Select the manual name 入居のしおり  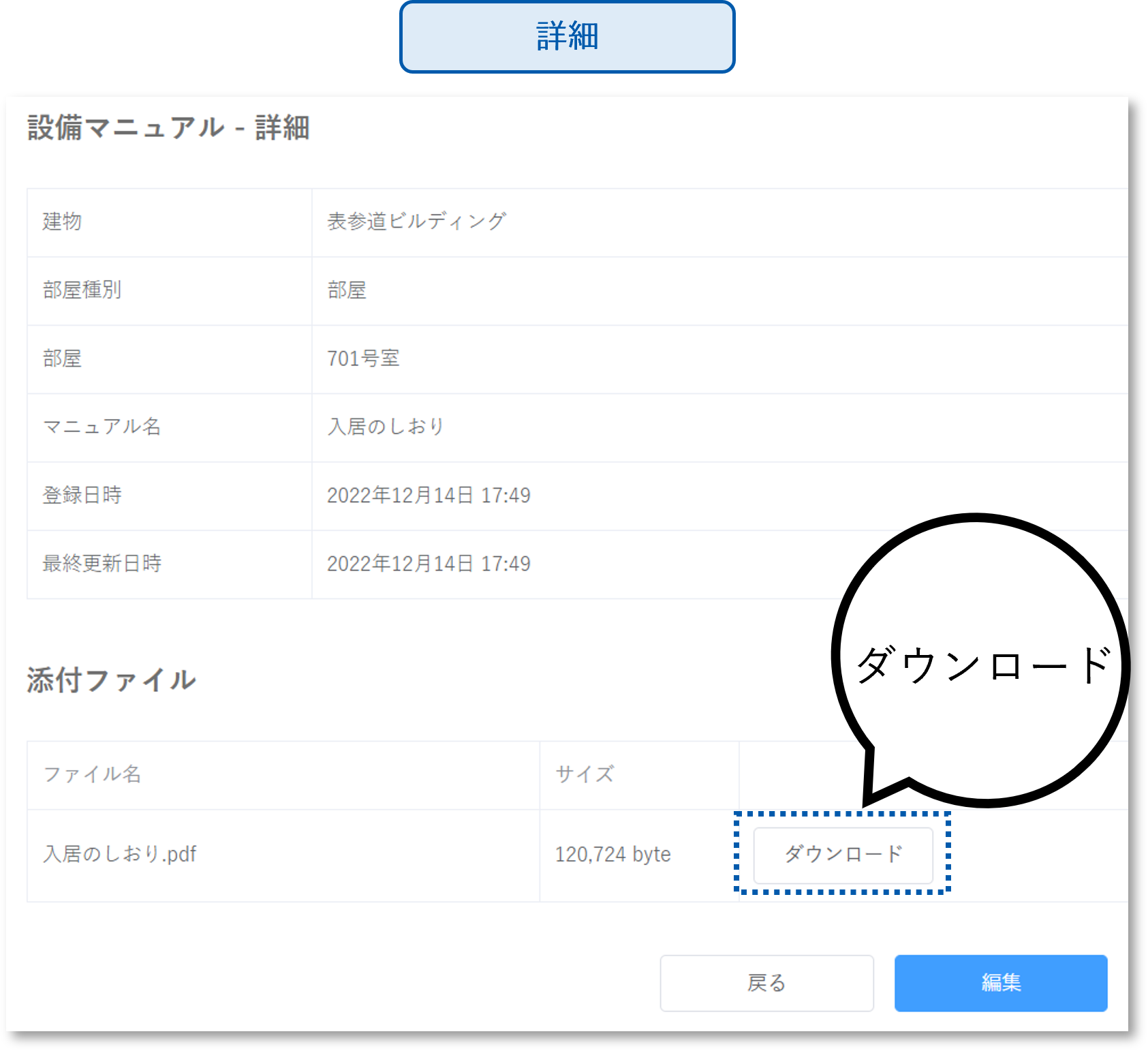(x=385, y=427)
